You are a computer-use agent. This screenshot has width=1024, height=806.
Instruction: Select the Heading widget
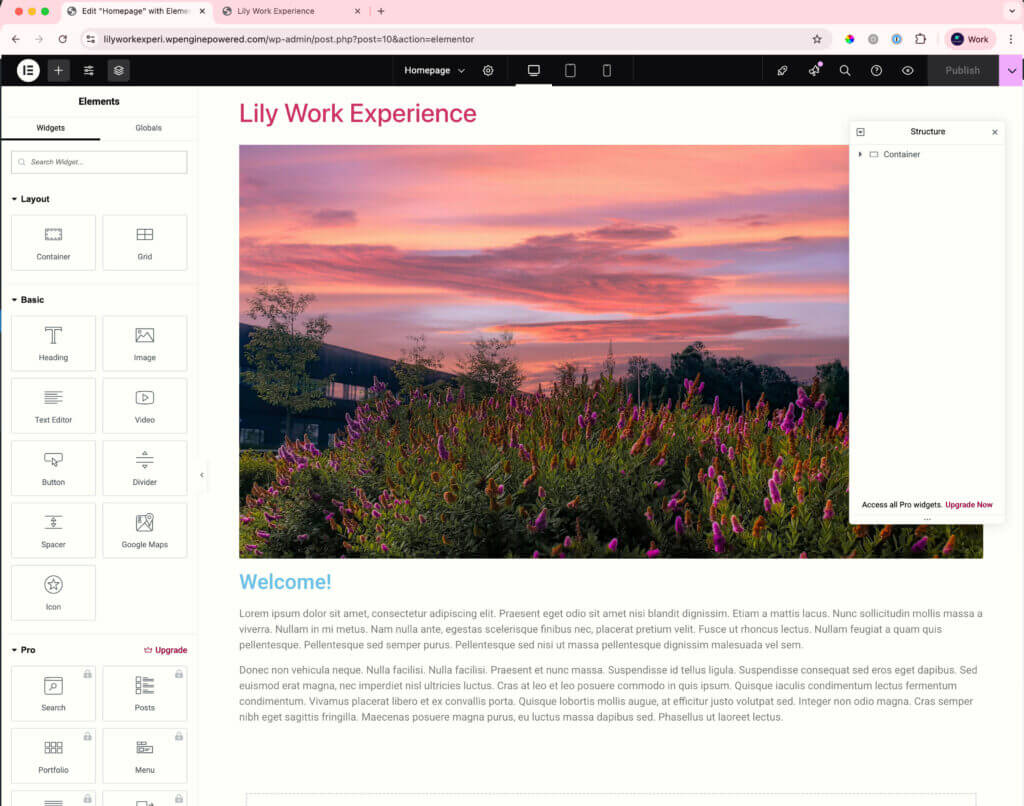click(54, 344)
